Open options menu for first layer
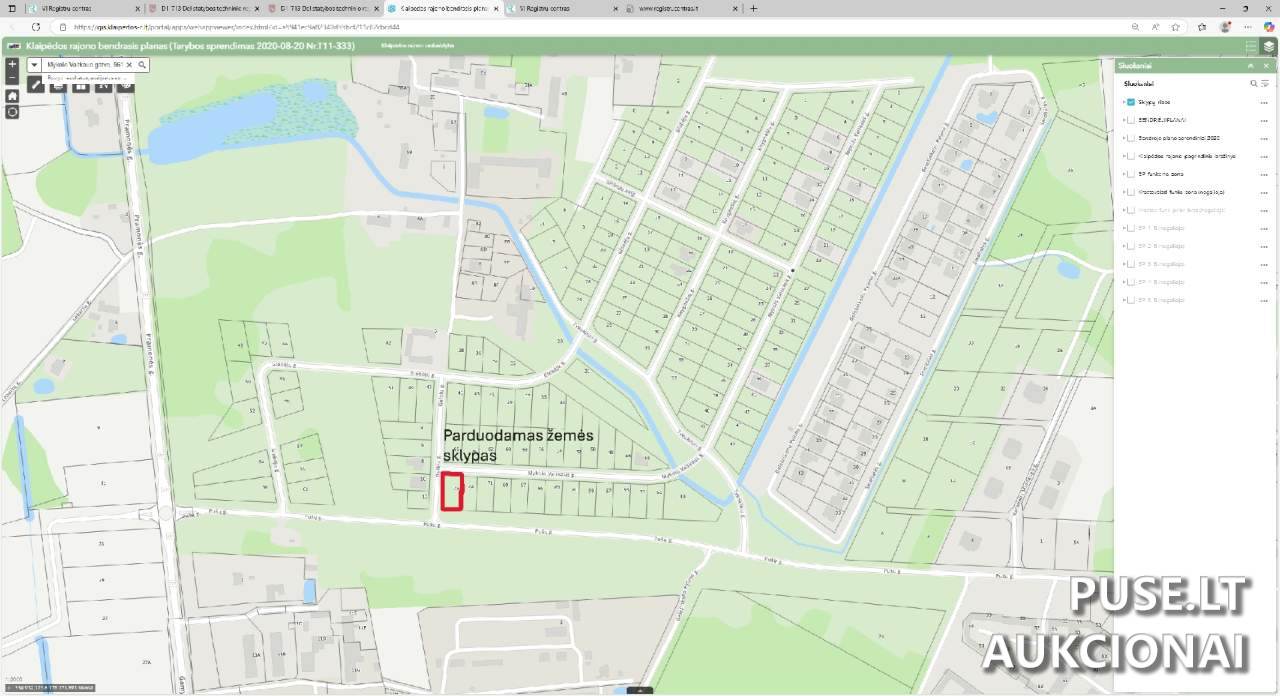Viewport: 1280px width, 696px height. (1264, 102)
